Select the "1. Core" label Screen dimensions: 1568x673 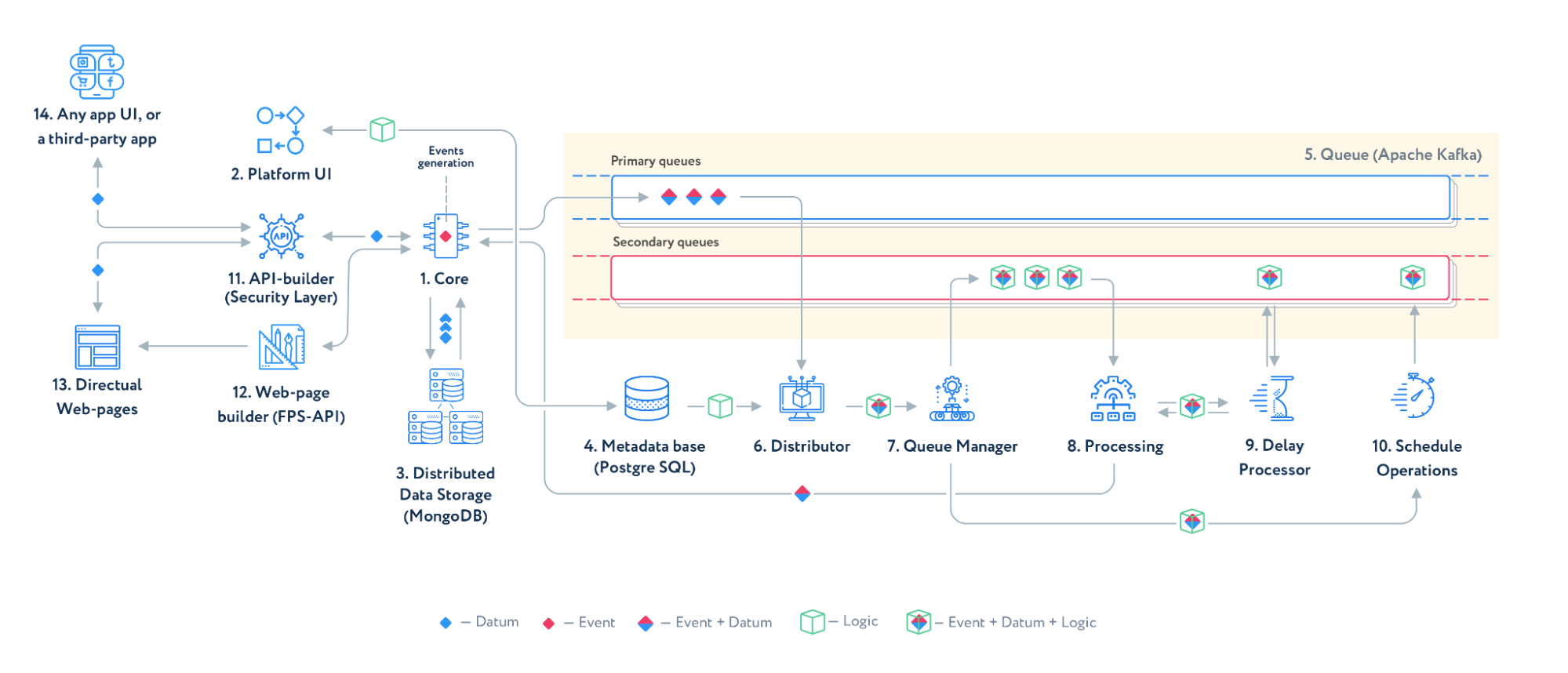coord(444,278)
